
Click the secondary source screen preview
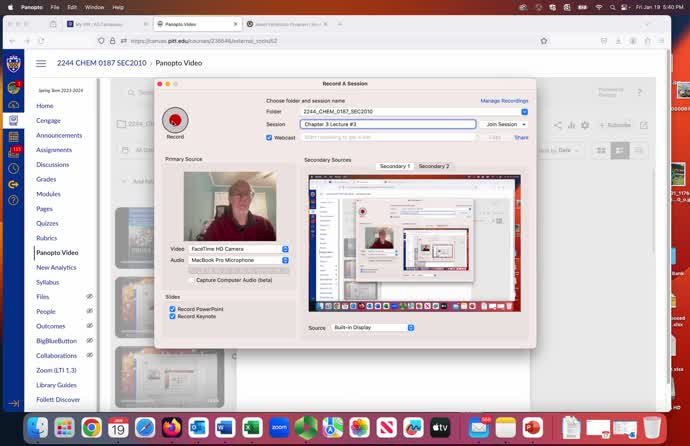click(x=415, y=243)
